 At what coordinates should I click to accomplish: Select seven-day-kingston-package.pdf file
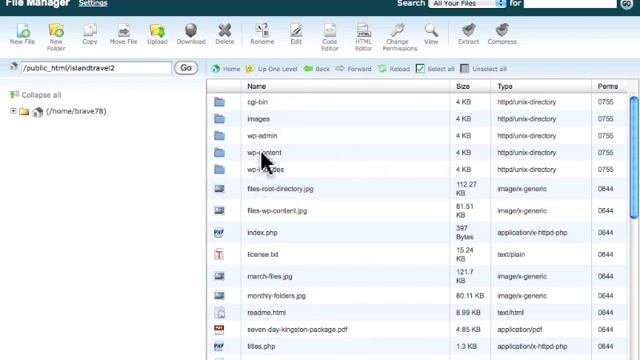(x=297, y=329)
